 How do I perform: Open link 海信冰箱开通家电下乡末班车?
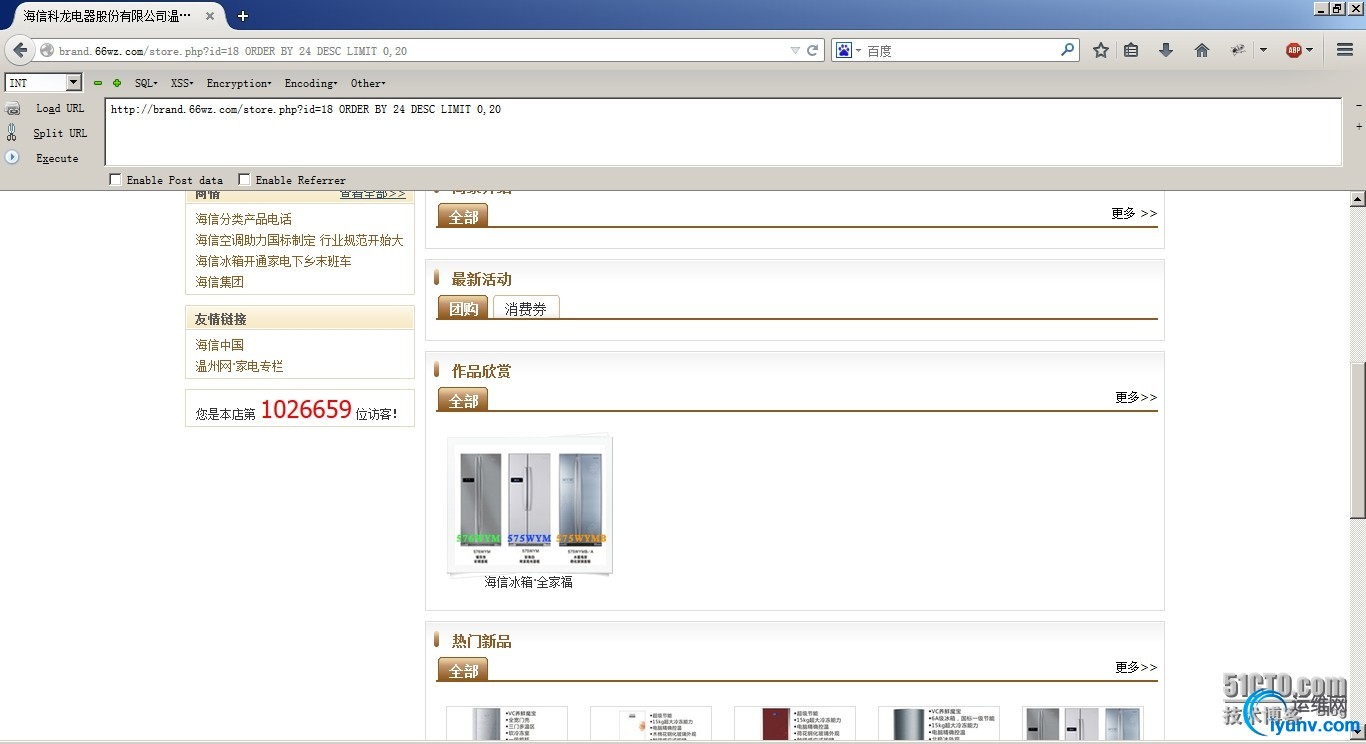274,261
